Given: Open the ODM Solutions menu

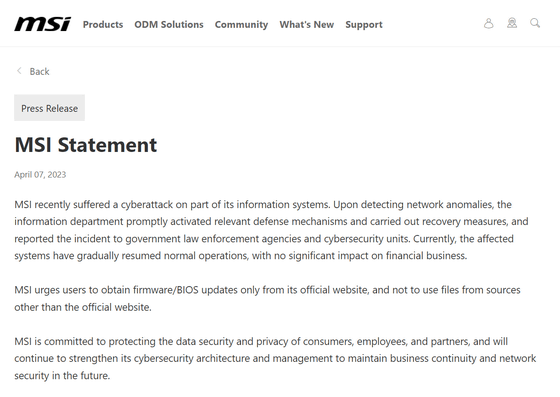Looking at the screenshot, I should coord(169,24).
